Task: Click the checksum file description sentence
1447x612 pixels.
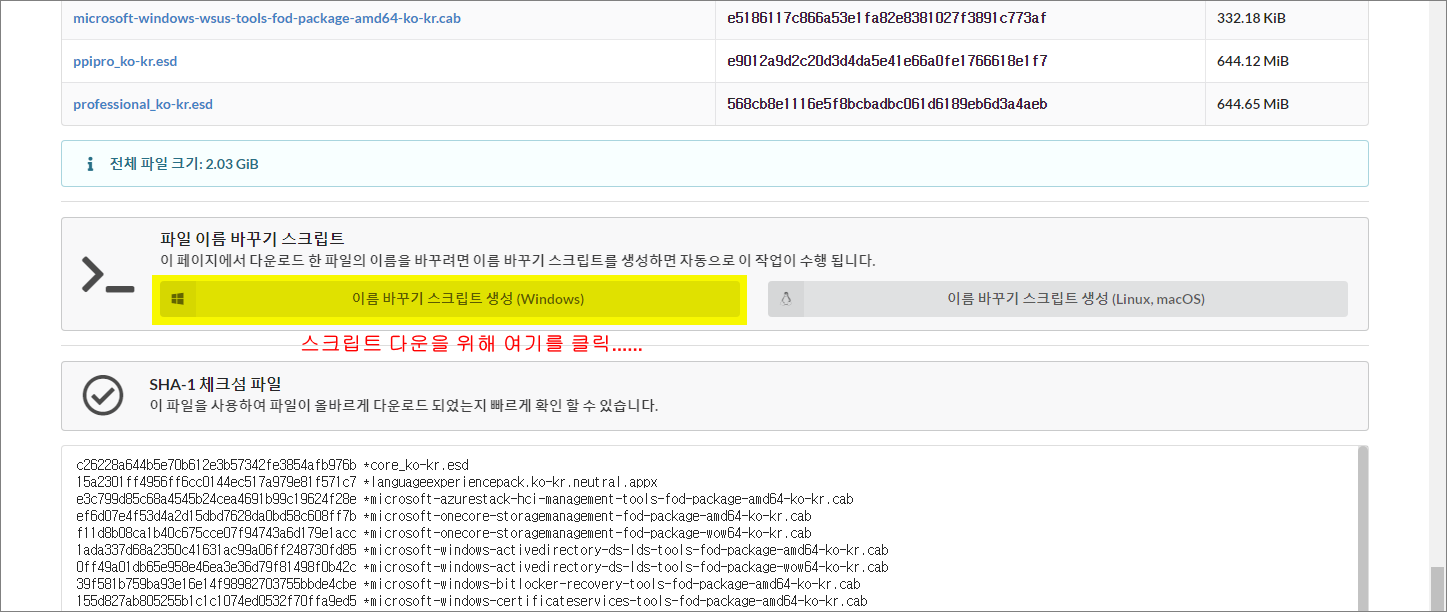Action: click(x=403, y=406)
